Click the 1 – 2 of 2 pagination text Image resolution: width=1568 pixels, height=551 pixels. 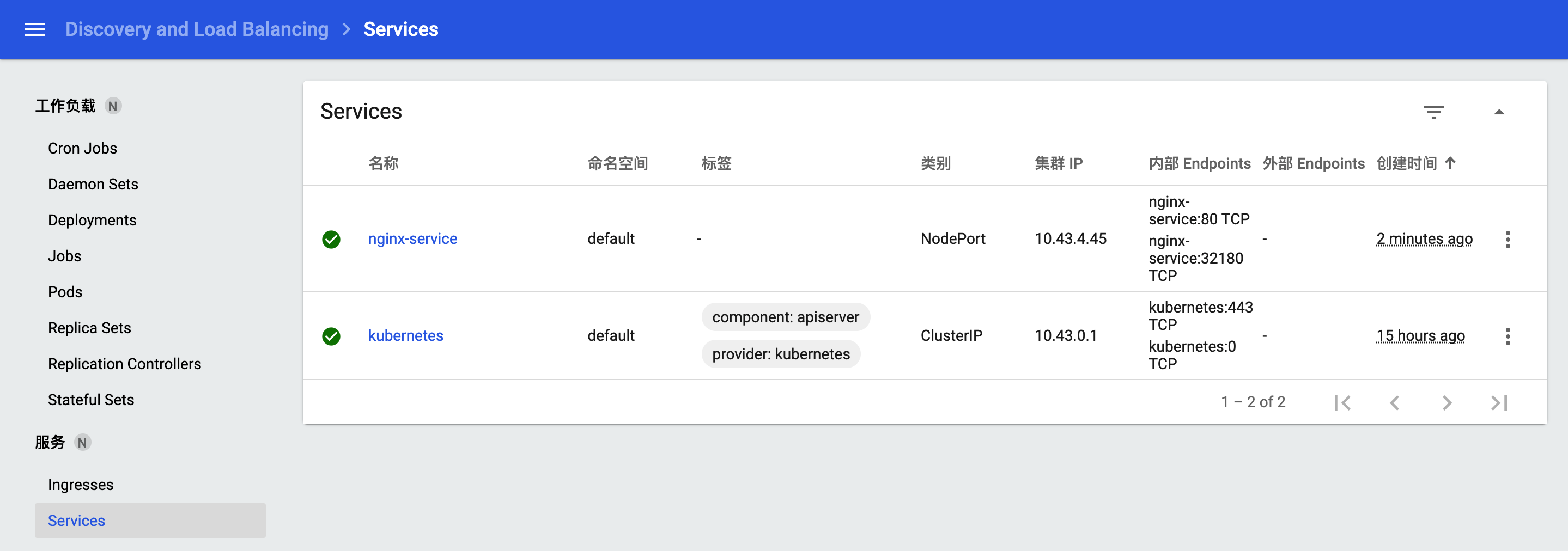pyautogui.click(x=1253, y=402)
